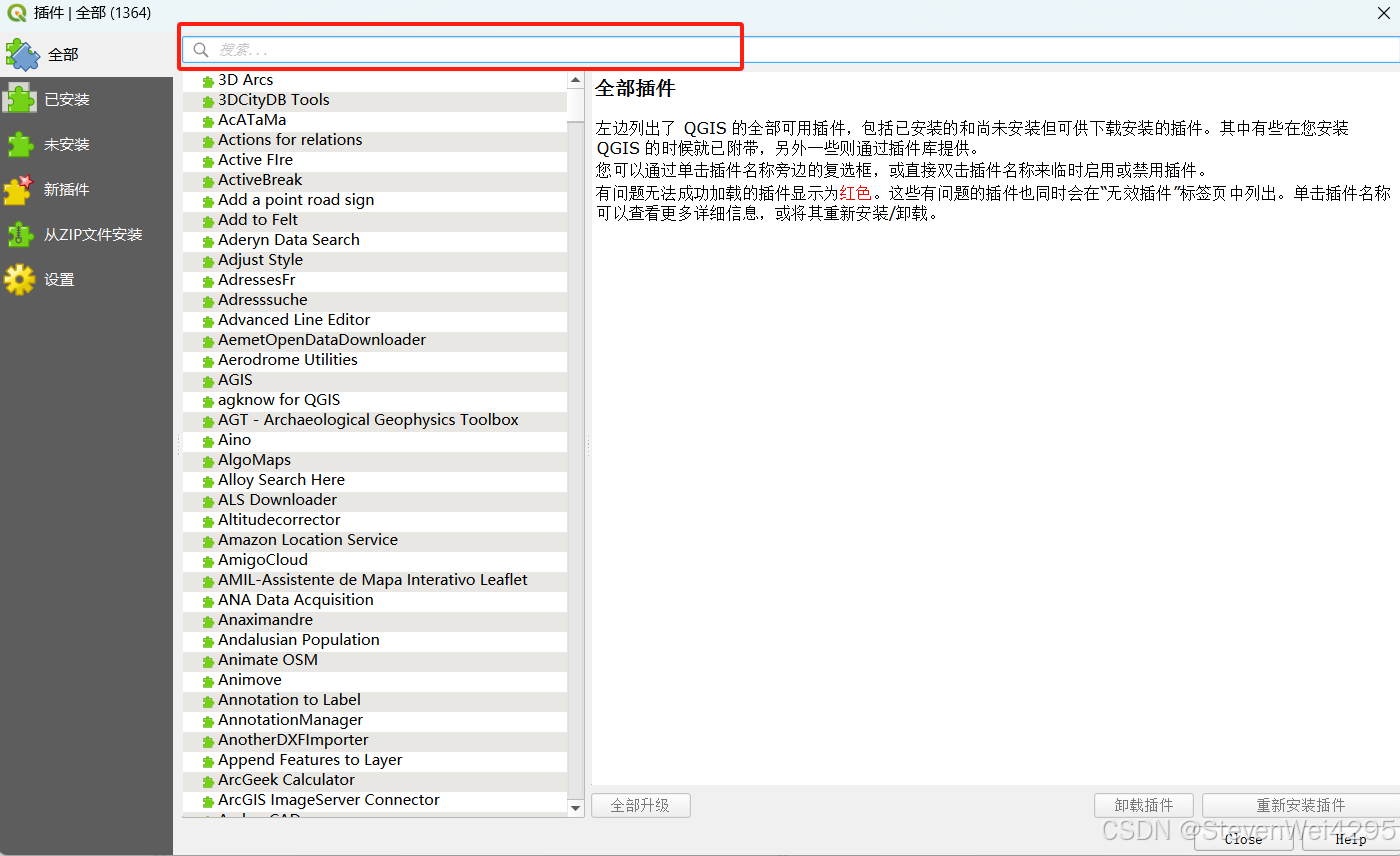Select AMIL-Assistente de Mapa Interativo Leaflet
The image size is (1400, 856).
click(x=375, y=580)
